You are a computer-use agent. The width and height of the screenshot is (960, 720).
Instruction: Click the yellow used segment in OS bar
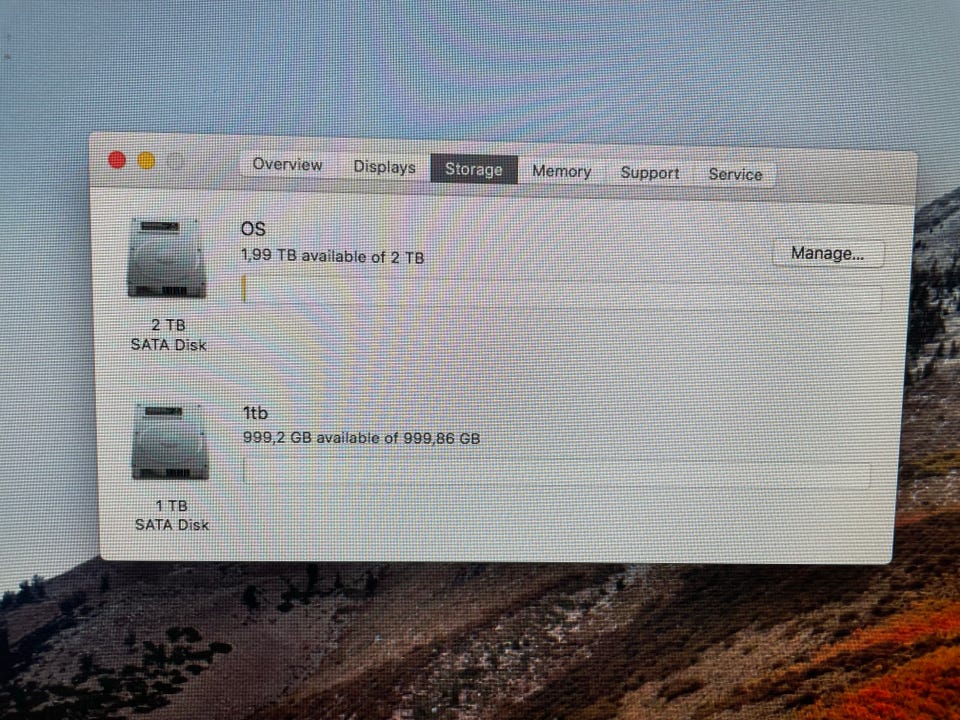click(244, 289)
